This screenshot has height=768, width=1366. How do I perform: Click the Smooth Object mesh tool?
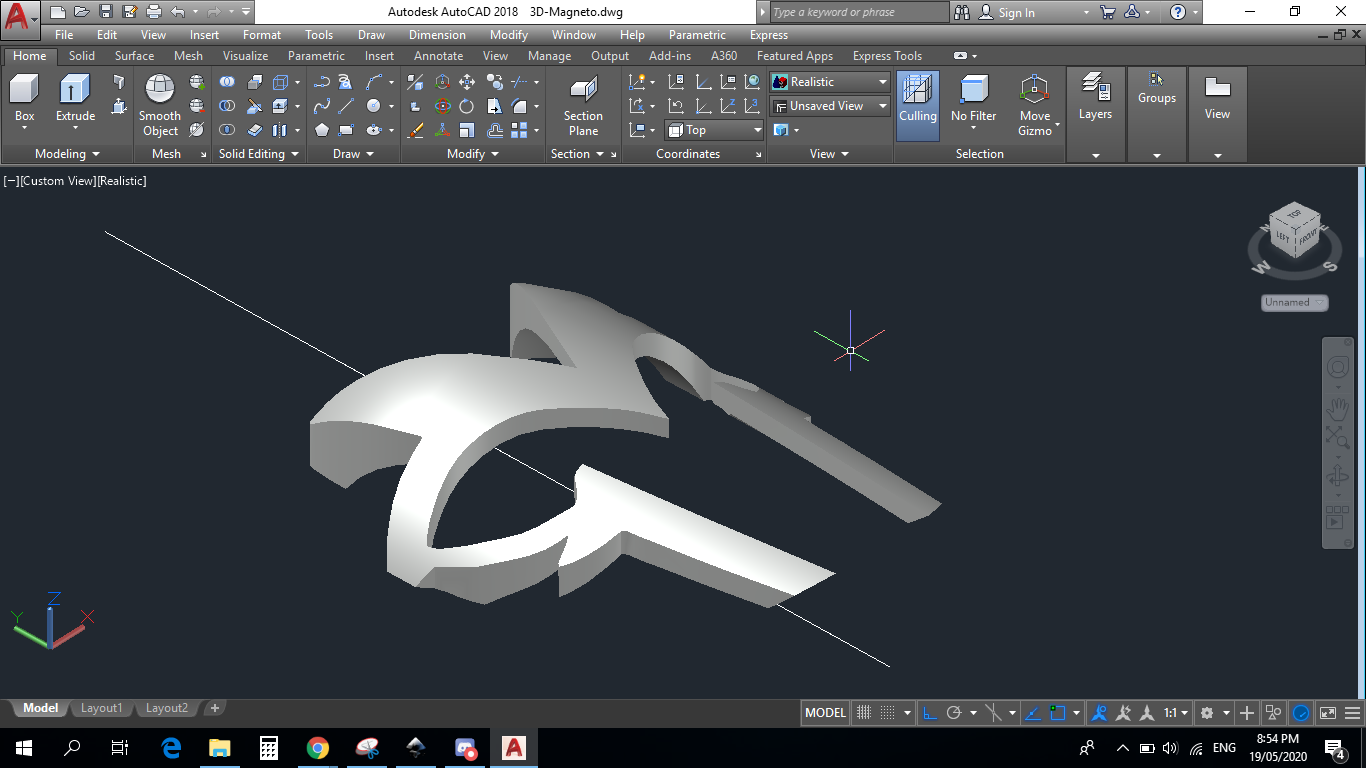[x=160, y=106]
